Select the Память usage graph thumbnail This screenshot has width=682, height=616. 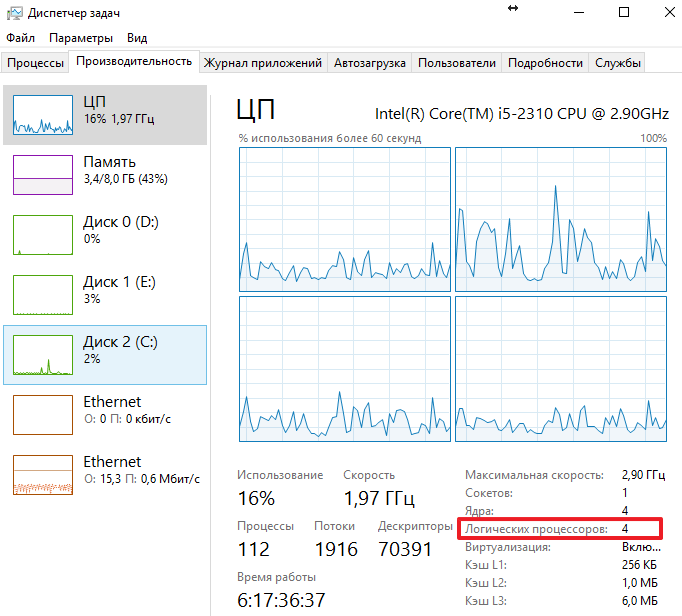tap(43, 175)
